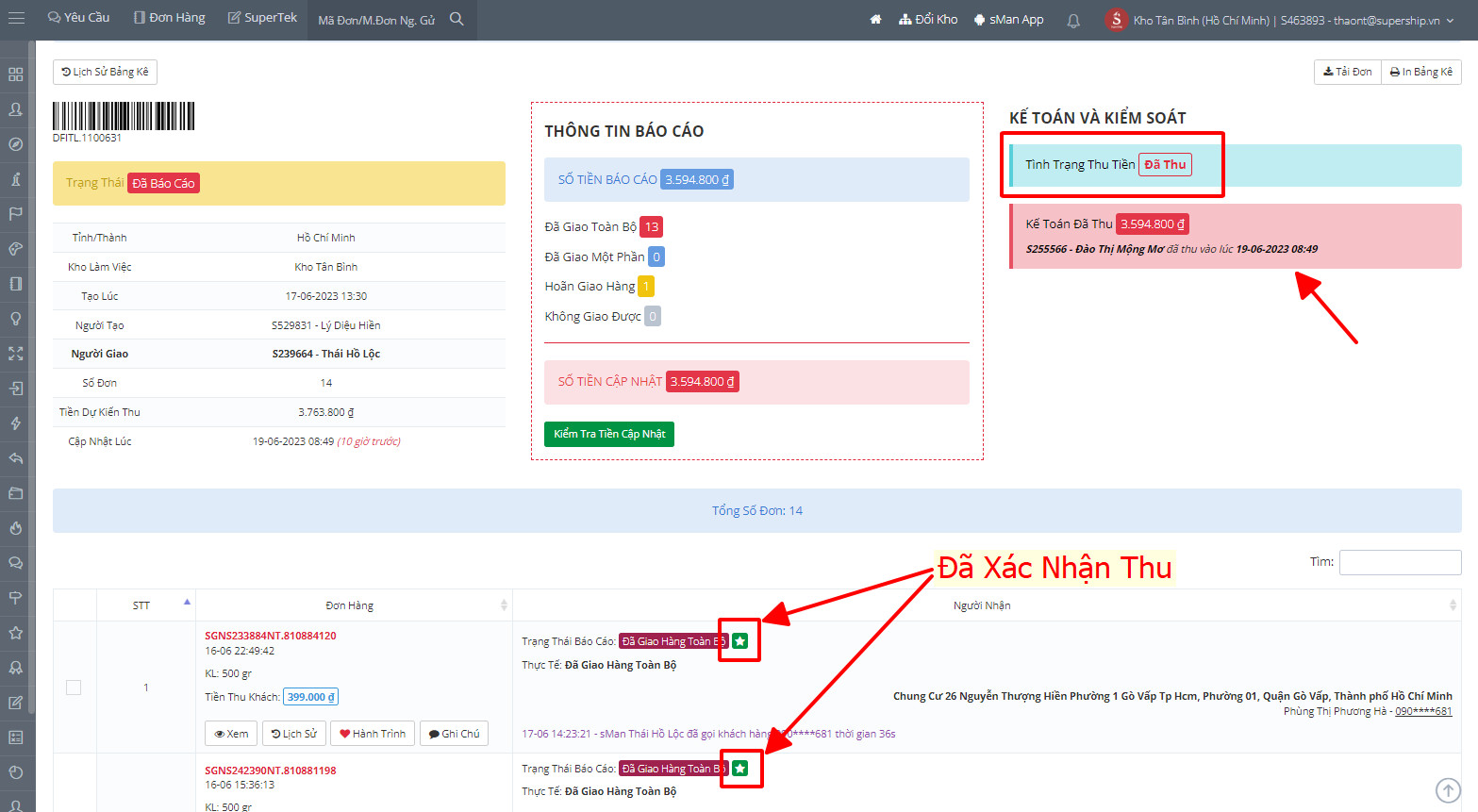Sort table by STT column
The image size is (1478, 812).
146,605
